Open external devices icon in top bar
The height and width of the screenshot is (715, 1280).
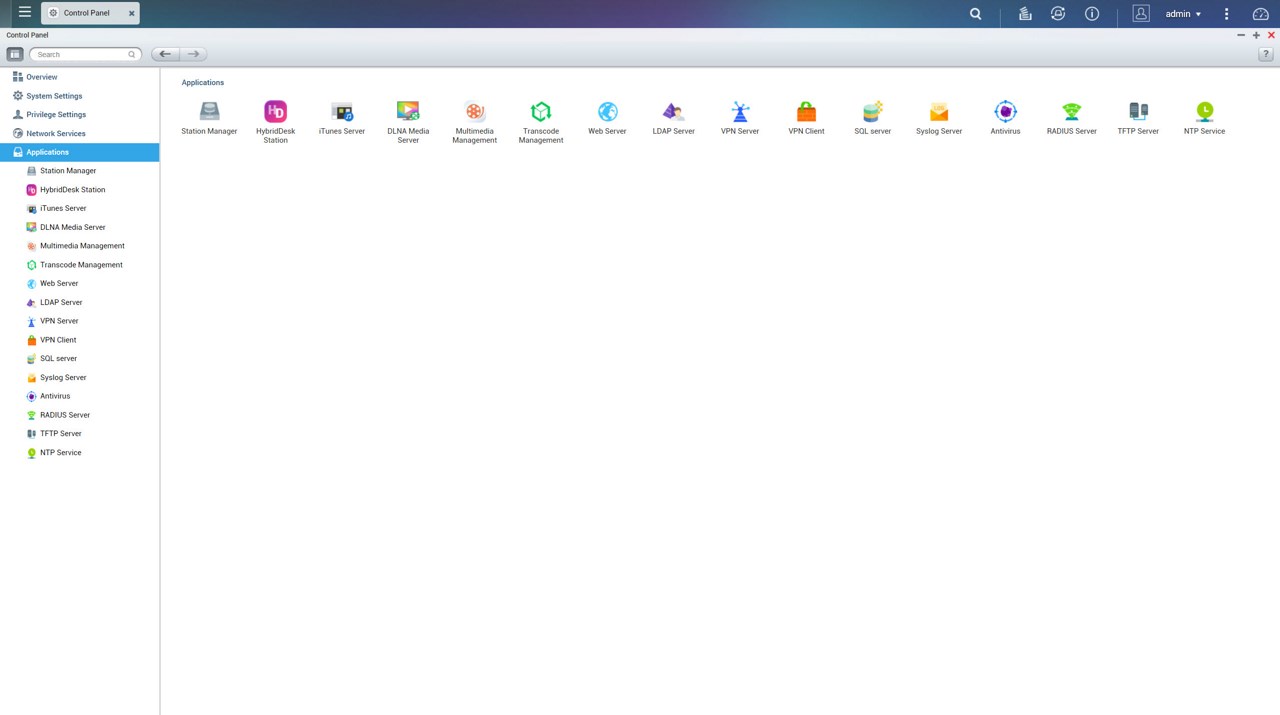click(x=1058, y=14)
